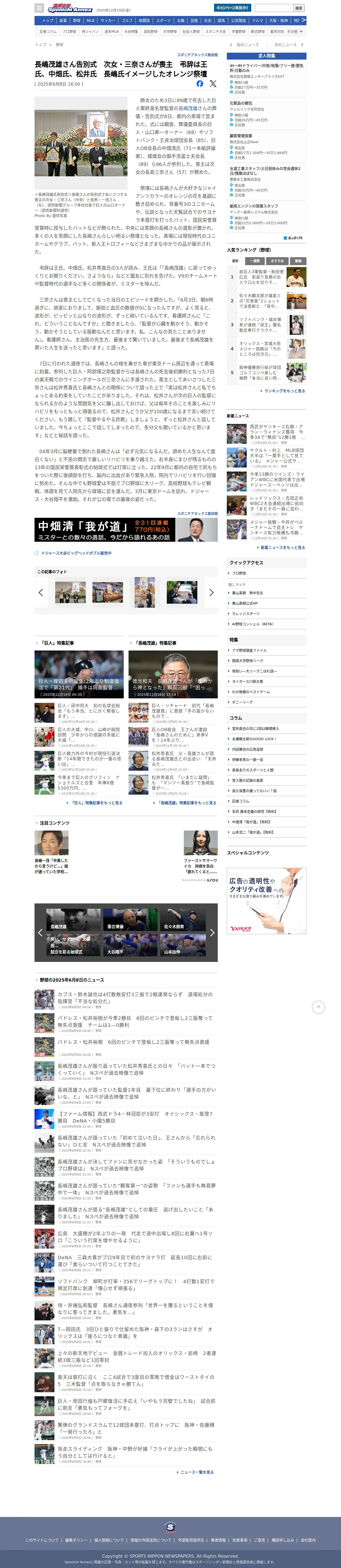Open the Yahoo transparency ad banner
Viewport: 341px width, 1568px height.
[266, 900]
